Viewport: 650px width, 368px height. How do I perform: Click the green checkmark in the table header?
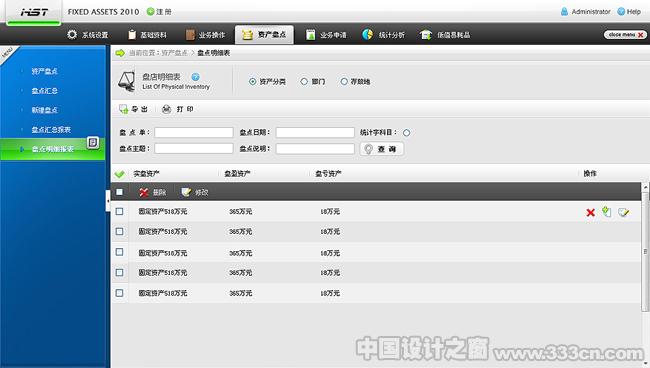(120, 174)
